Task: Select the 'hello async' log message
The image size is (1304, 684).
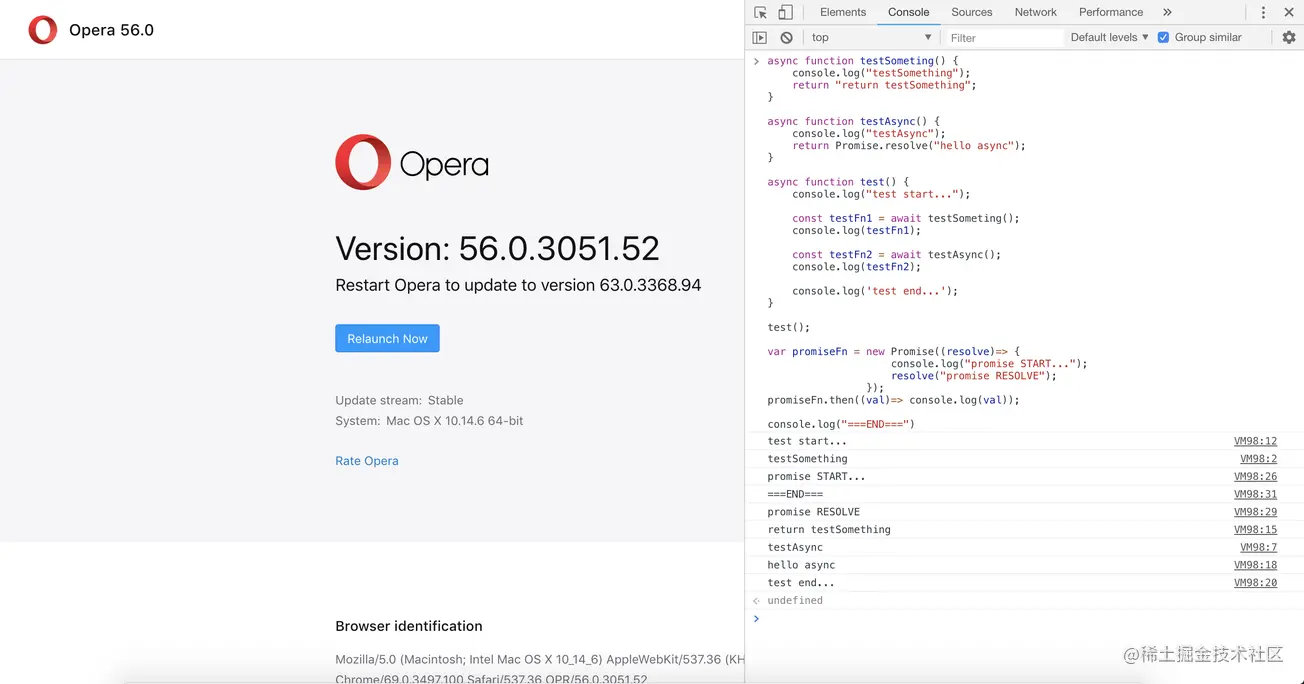Action: [x=801, y=565]
